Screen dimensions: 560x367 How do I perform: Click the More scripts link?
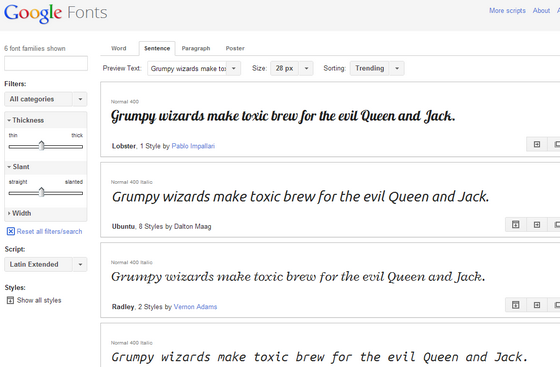tap(507, 11)
